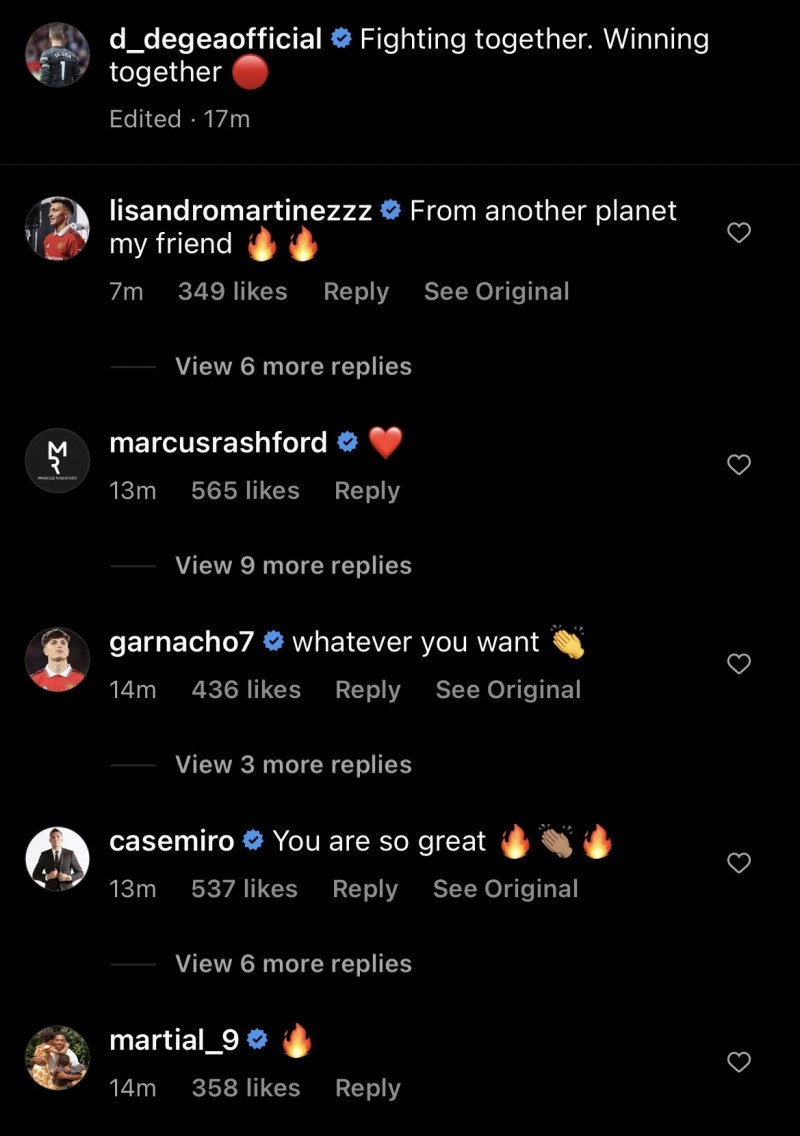See original of casemiro's comment

coord(505,889)
